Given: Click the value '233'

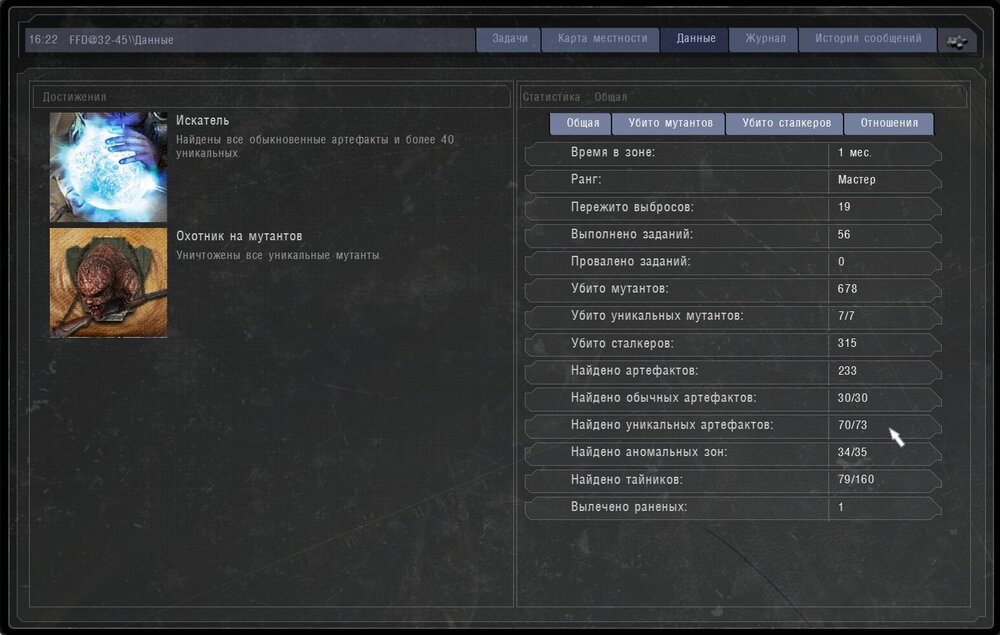Looking at the screenshot, I should (x=847, y=371).
